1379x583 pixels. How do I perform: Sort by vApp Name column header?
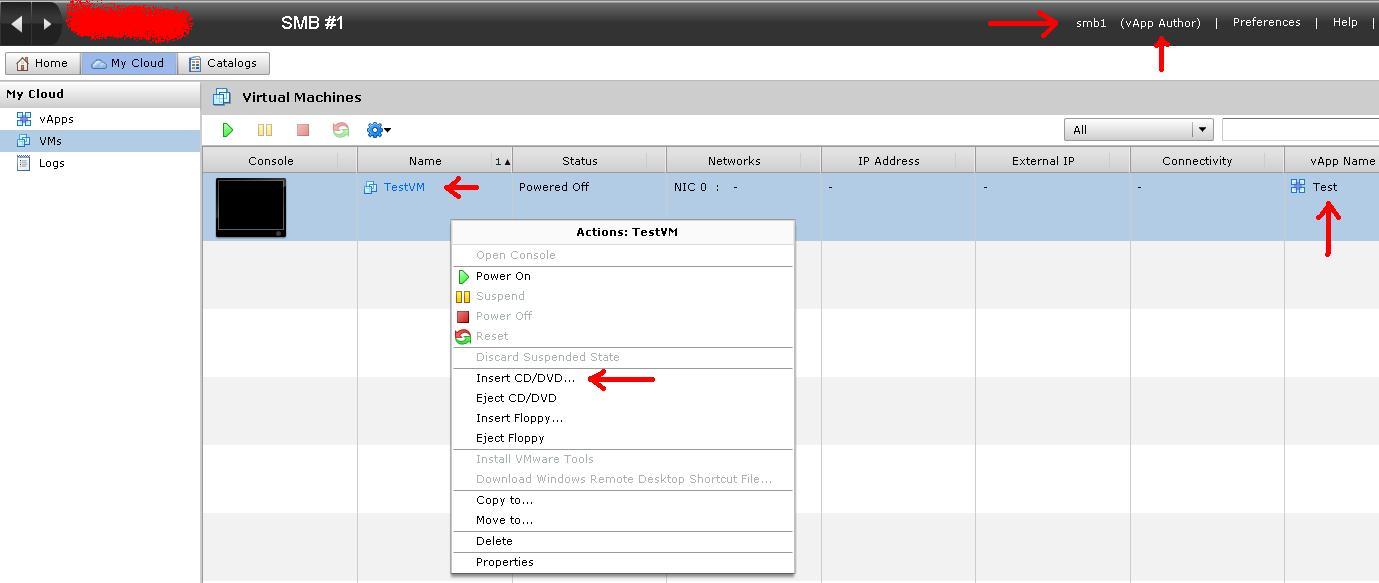click(x=1342, y=161)
